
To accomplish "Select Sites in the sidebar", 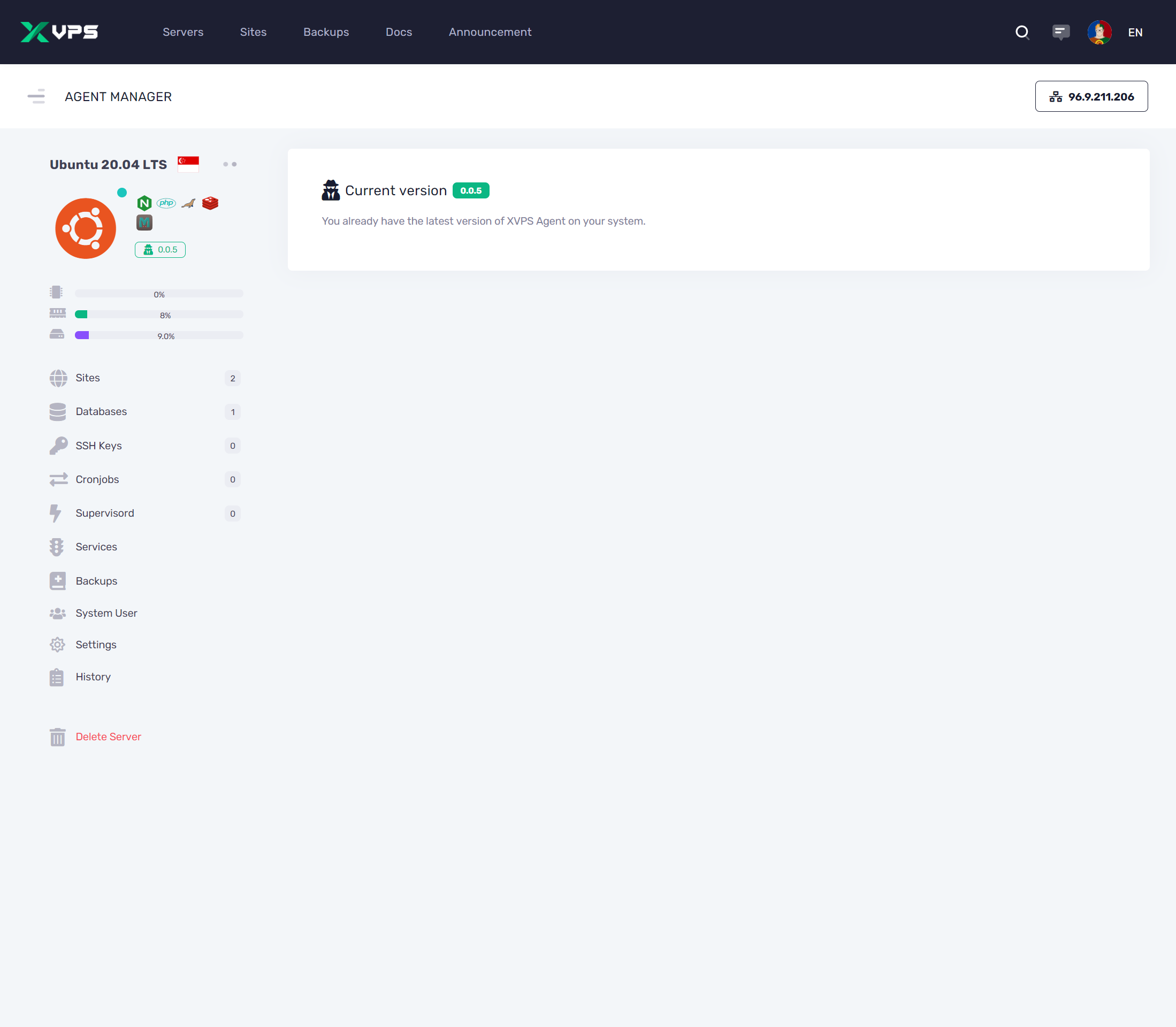I will coord(88,378).
